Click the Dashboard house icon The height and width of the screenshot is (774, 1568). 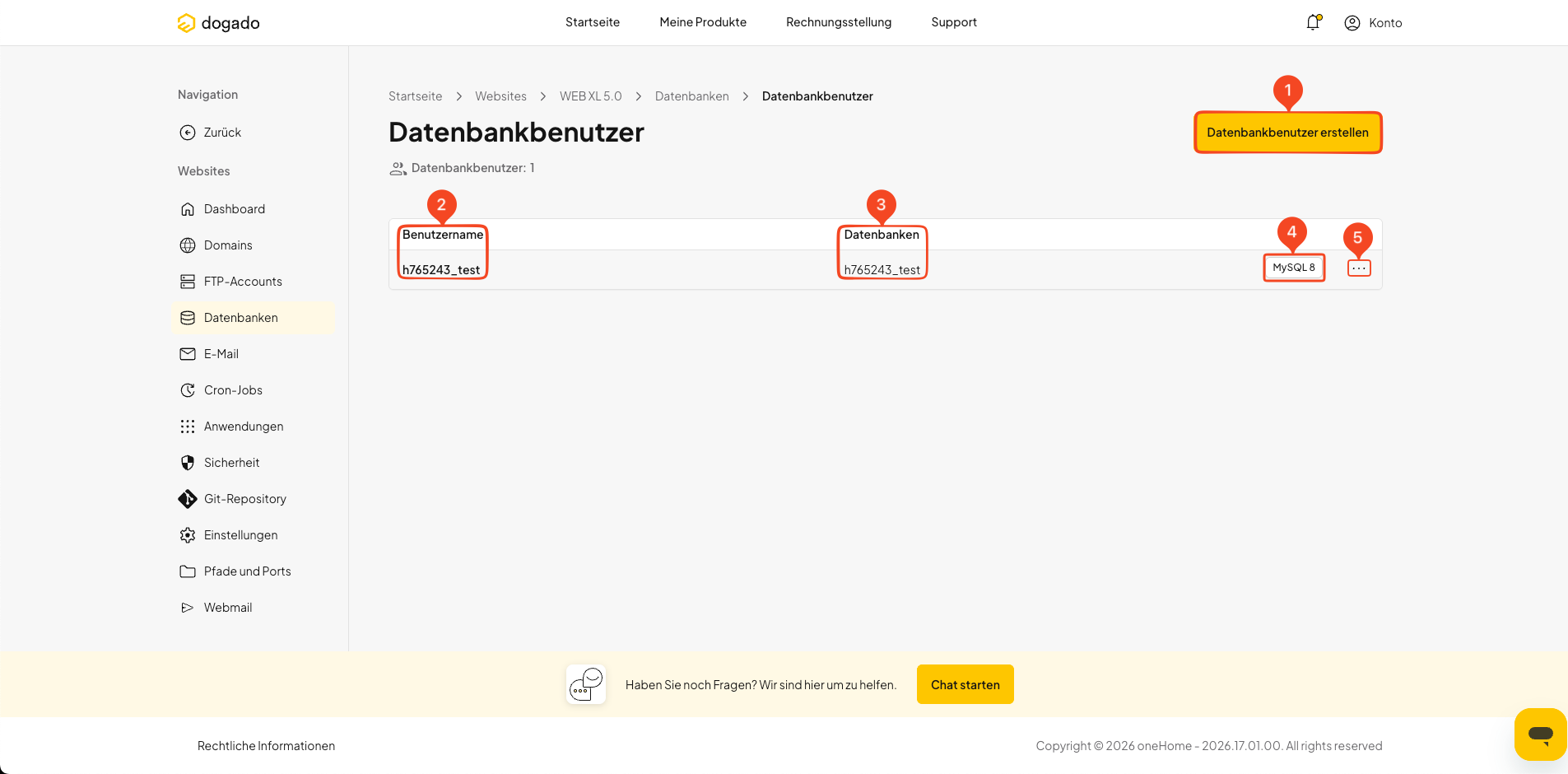click(x=188, y=209)
